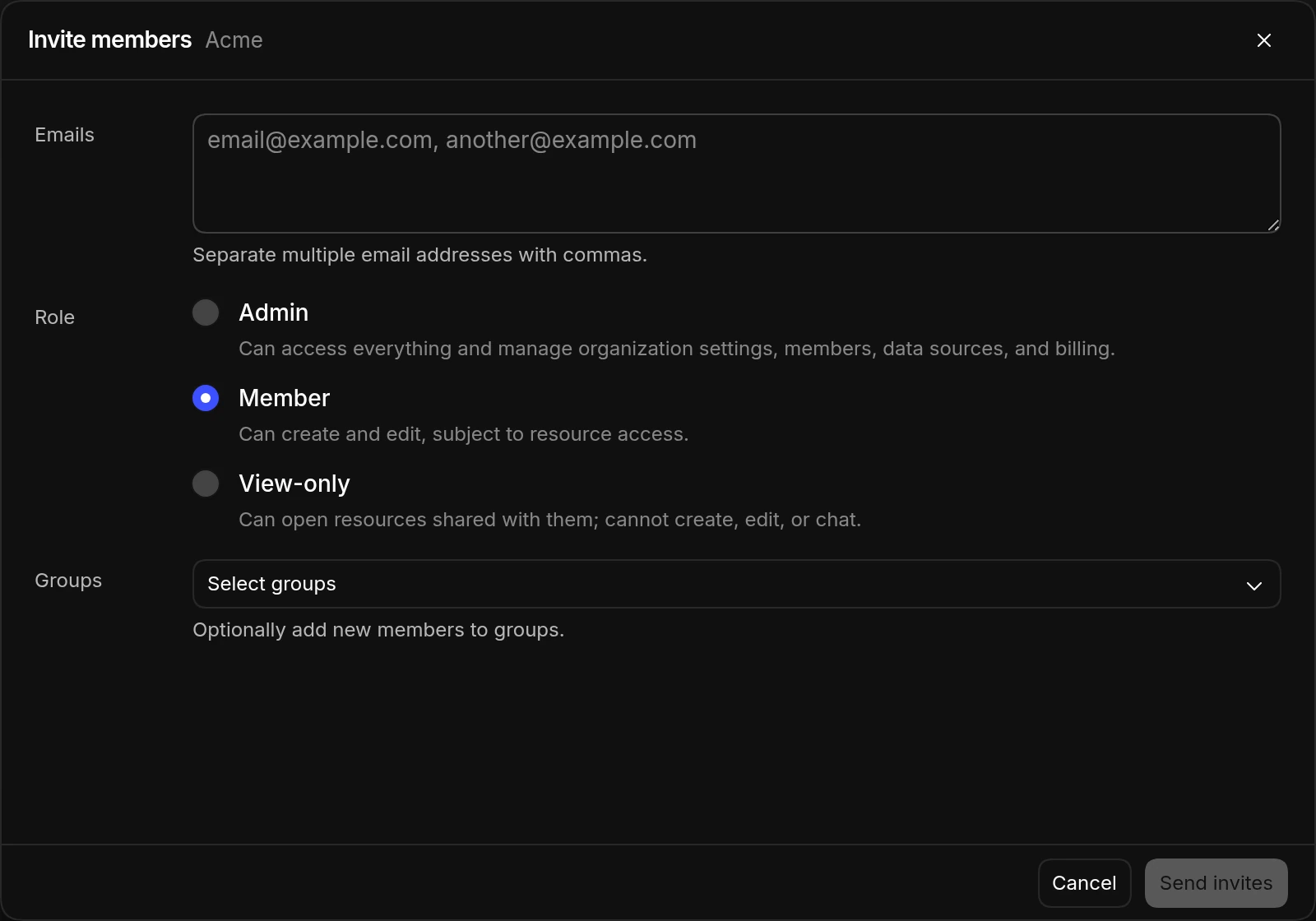Image resolution: width=1316 pixels, height=921 pixels.
Task: Close the Invite members dialog
Action: tap(1264, 40)
